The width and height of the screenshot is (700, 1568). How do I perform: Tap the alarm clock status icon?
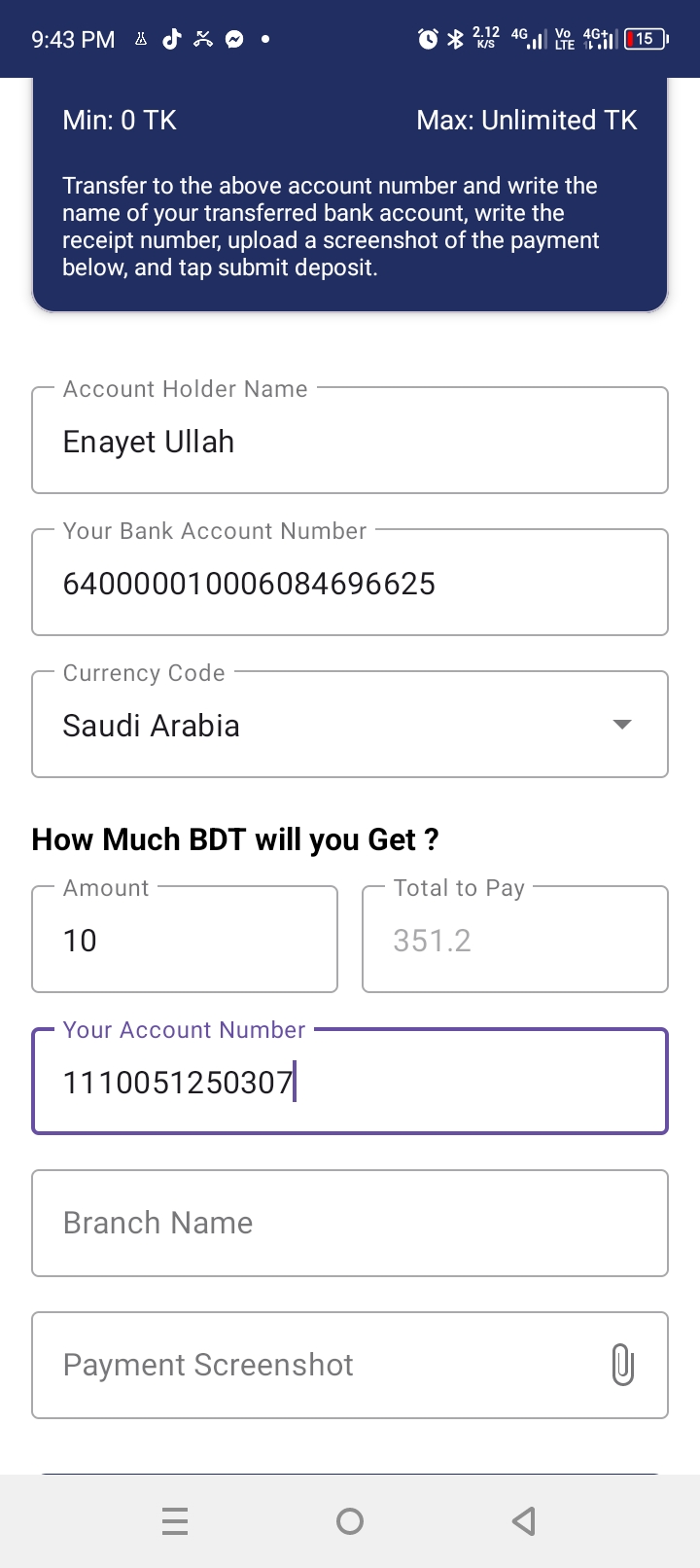pyautogui.click(x=428, y=39)
